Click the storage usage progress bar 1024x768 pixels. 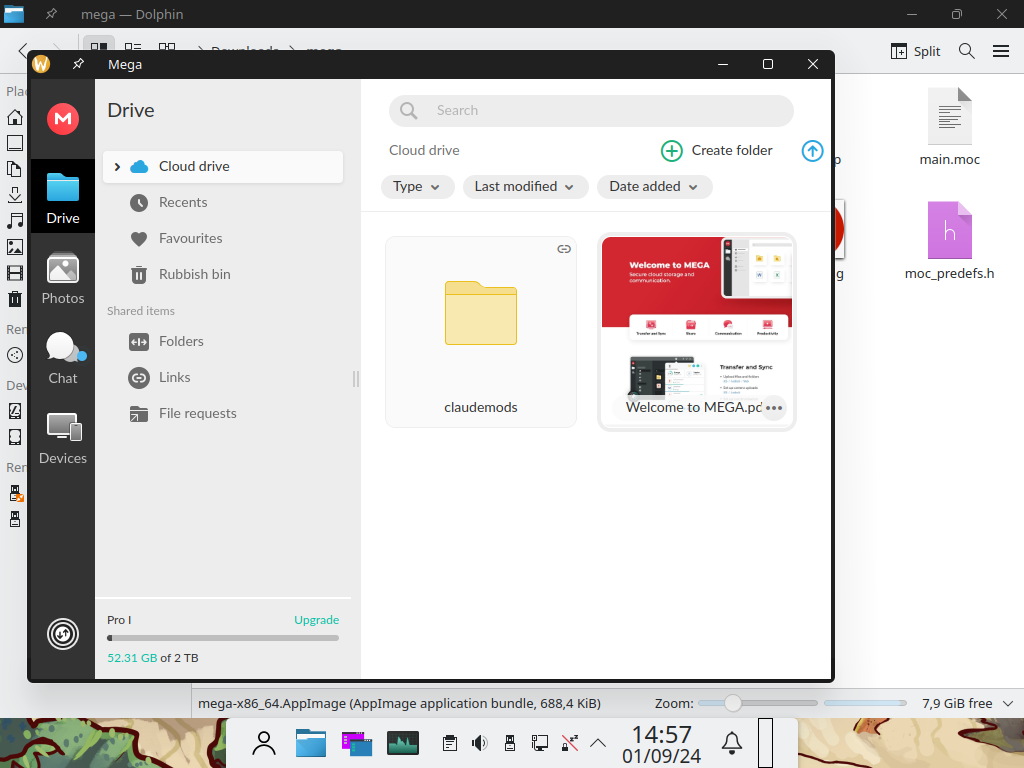(223, 638)
